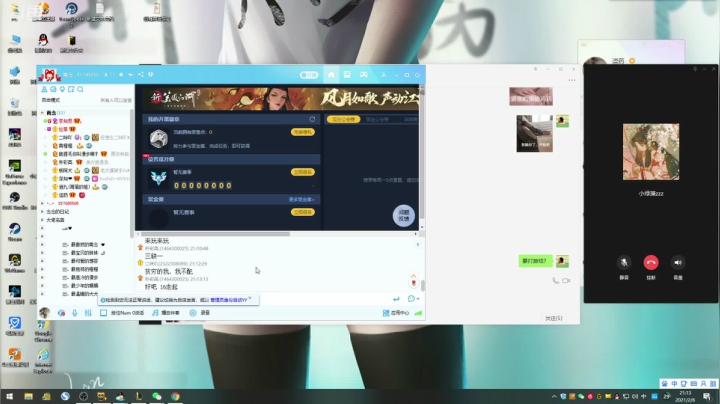This screenshot has height=404, width=720.
Task: Open Windows Start menu
Action: coord(9,396)
